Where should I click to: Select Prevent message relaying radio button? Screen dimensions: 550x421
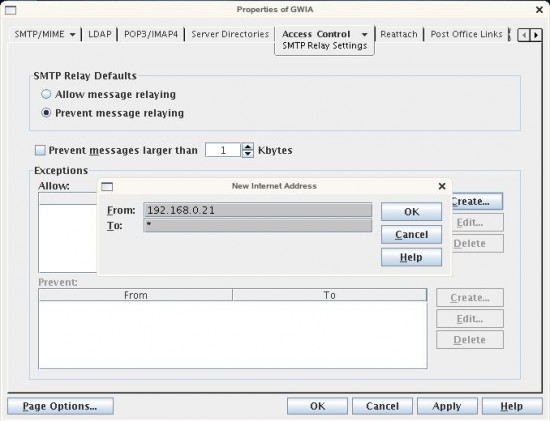(x=46, y=113)
